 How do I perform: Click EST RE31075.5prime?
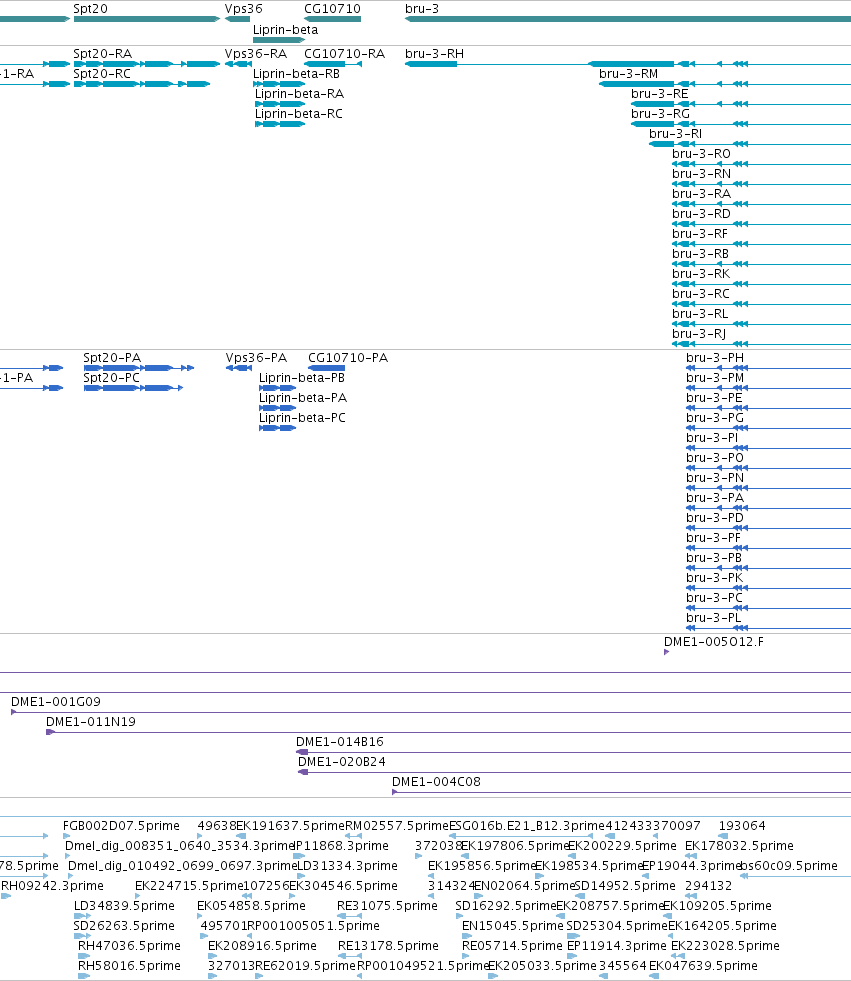pyautogui.click(x=387, y=905)
